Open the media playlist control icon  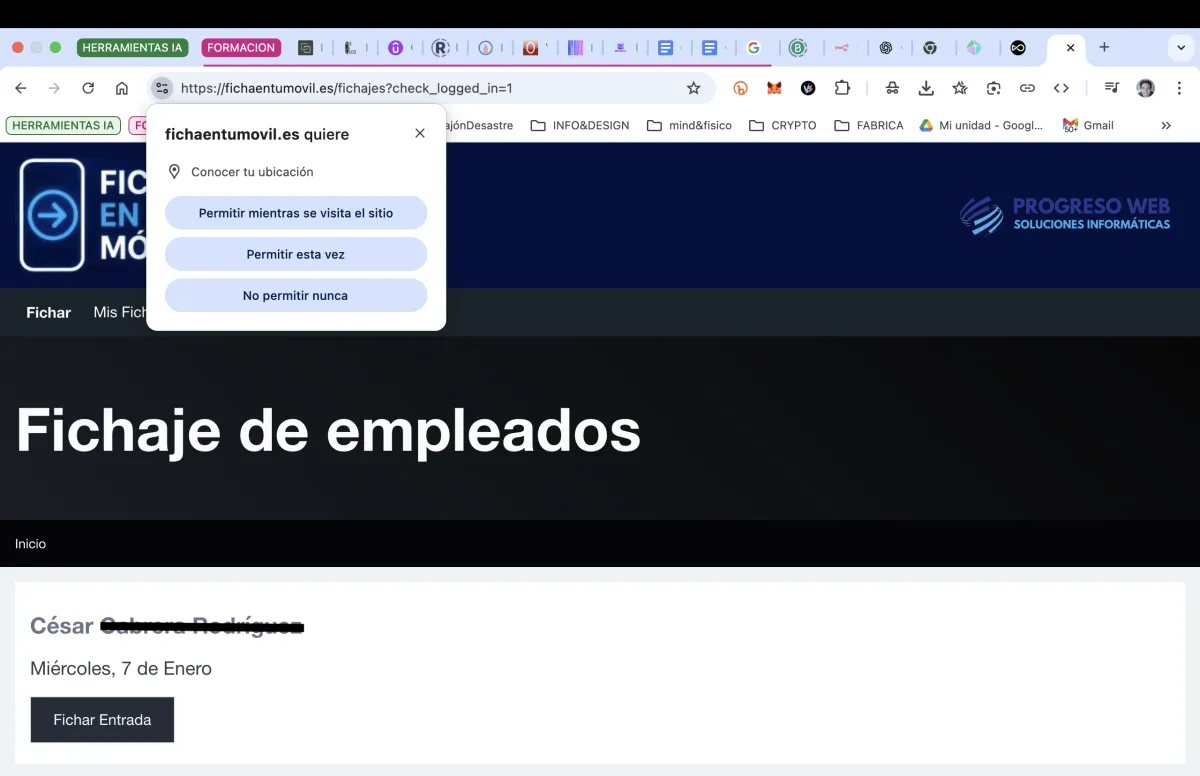[1111, 88]
